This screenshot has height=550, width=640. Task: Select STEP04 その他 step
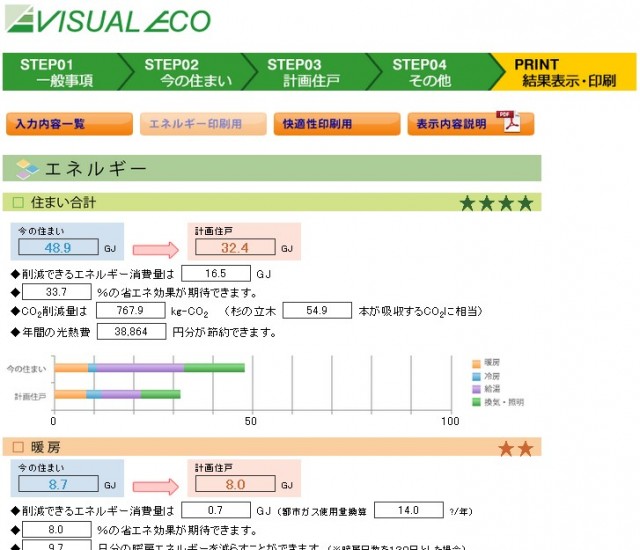tap(430, 72)
